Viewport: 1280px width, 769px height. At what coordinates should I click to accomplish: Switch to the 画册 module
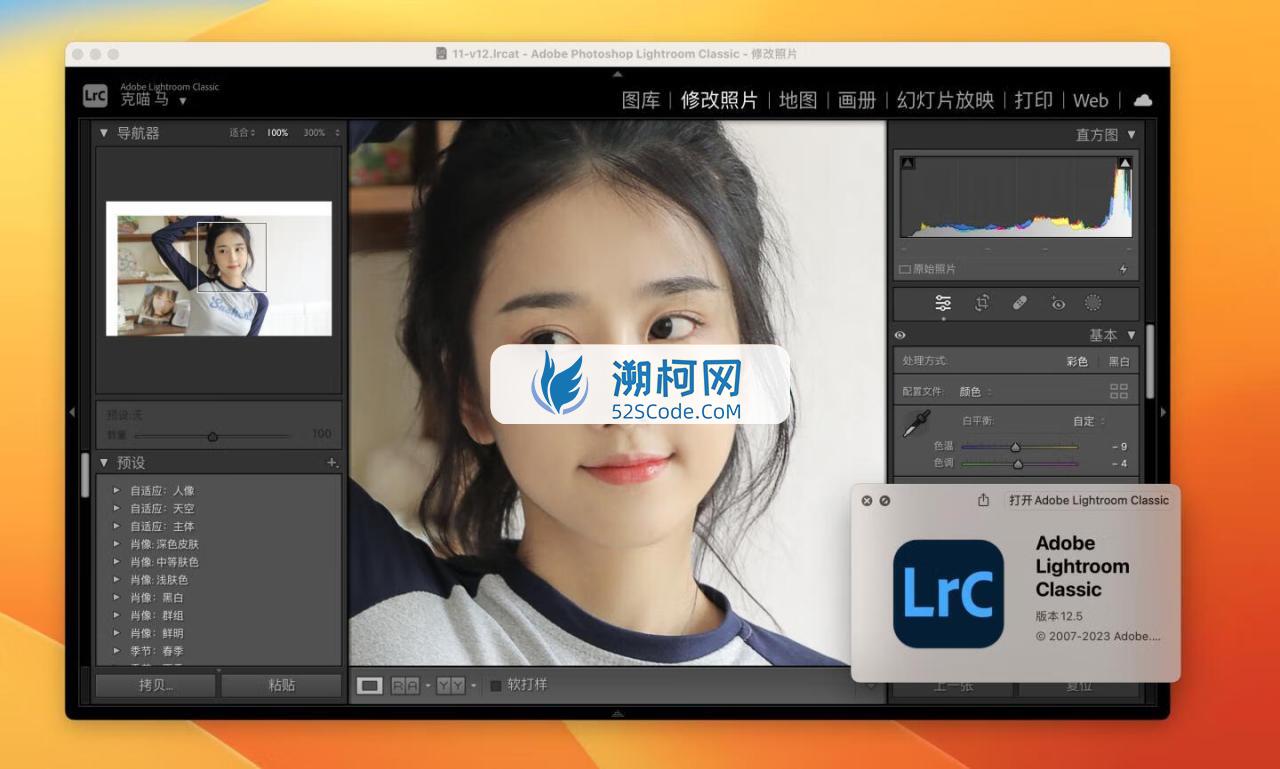[x=857, y=100]
